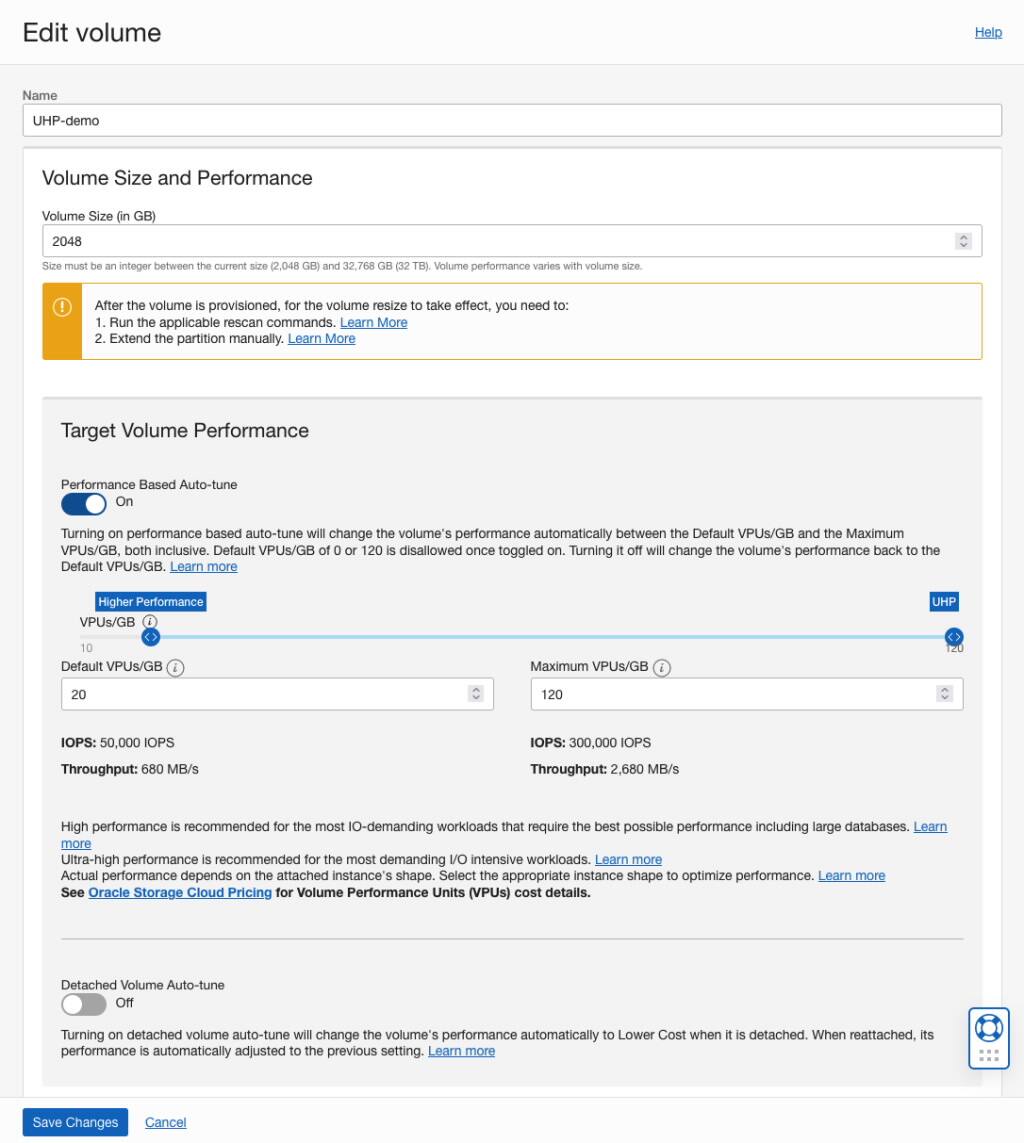The width and height of the screenshot is (1024, 1143).
Task: Turn off Performance Based Auto-tune
Action: click(x=83, y=504)
